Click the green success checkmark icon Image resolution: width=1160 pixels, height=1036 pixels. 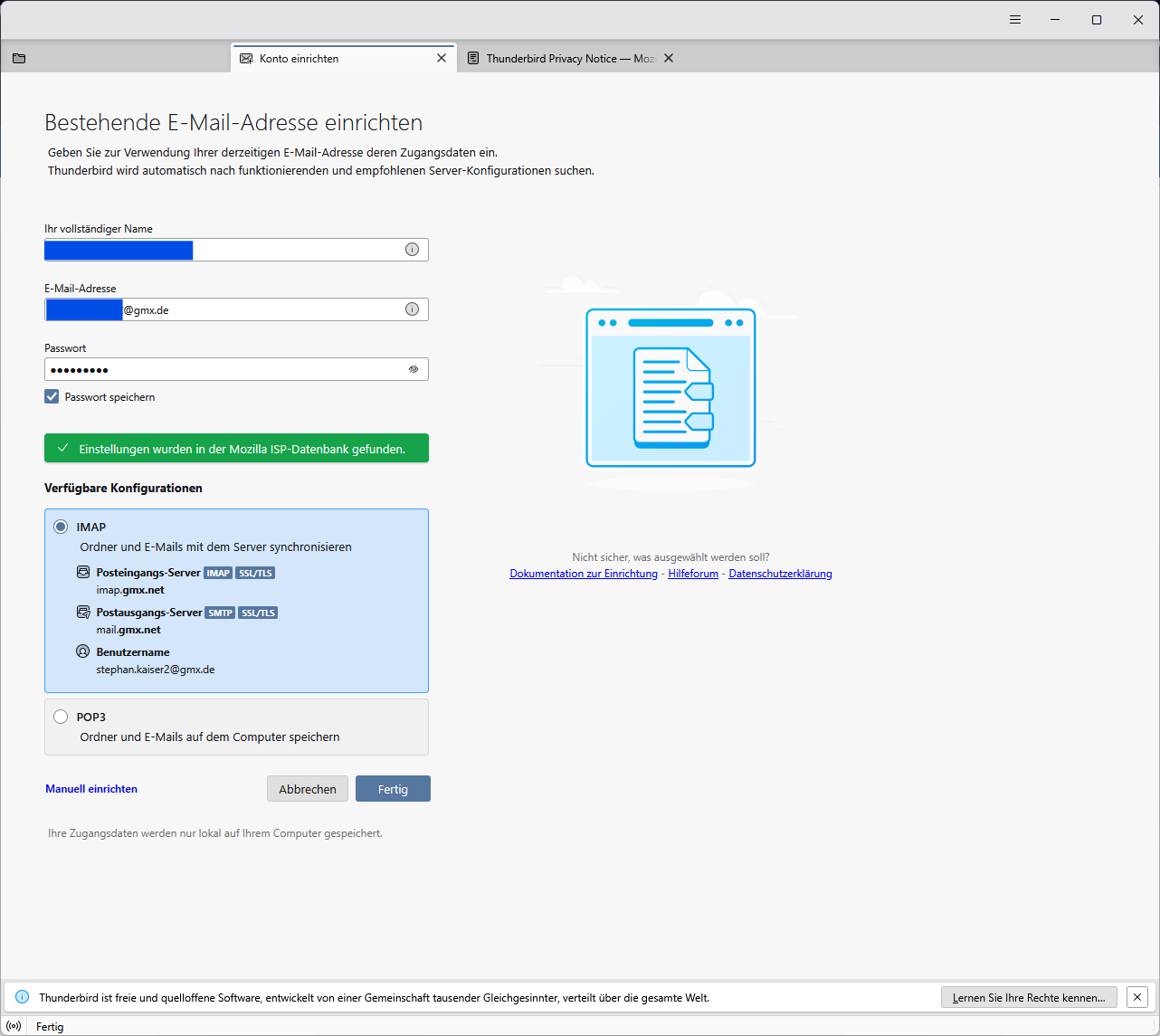click(62, 448)
